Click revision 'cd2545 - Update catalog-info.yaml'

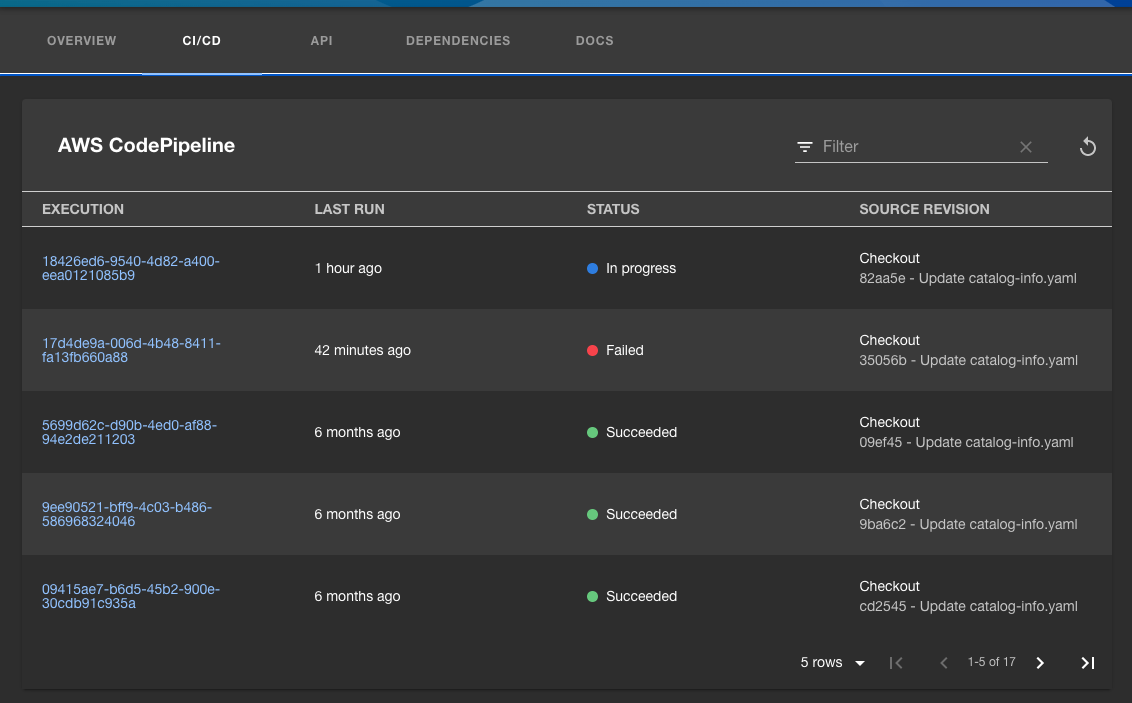point(968,606)
